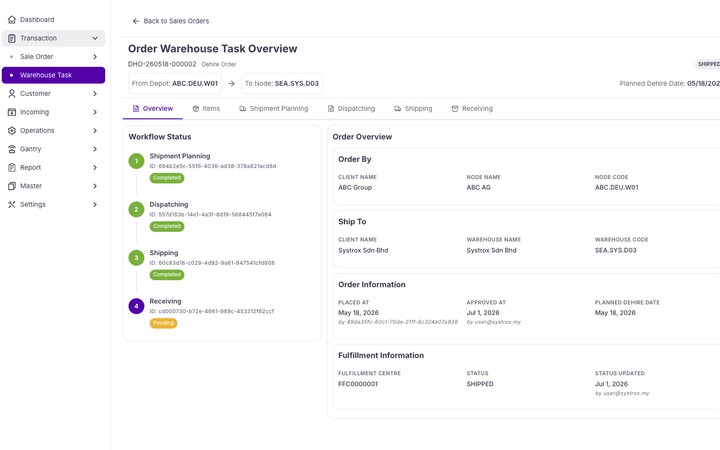Expand the Gantry submenu chevron

[95, 149]
